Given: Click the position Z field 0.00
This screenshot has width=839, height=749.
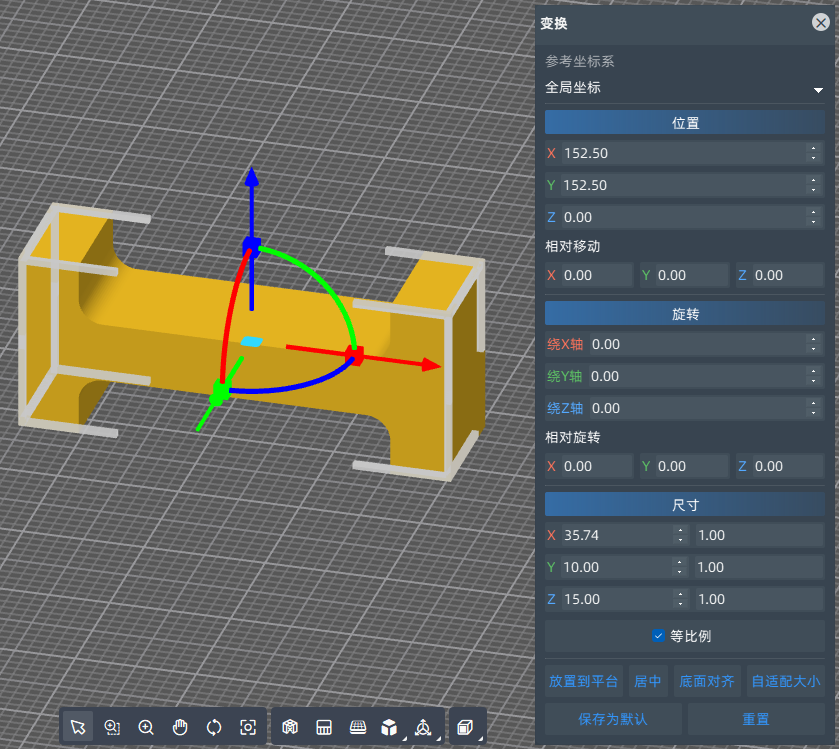Looking at the screenshot, I should pos(682,218).
